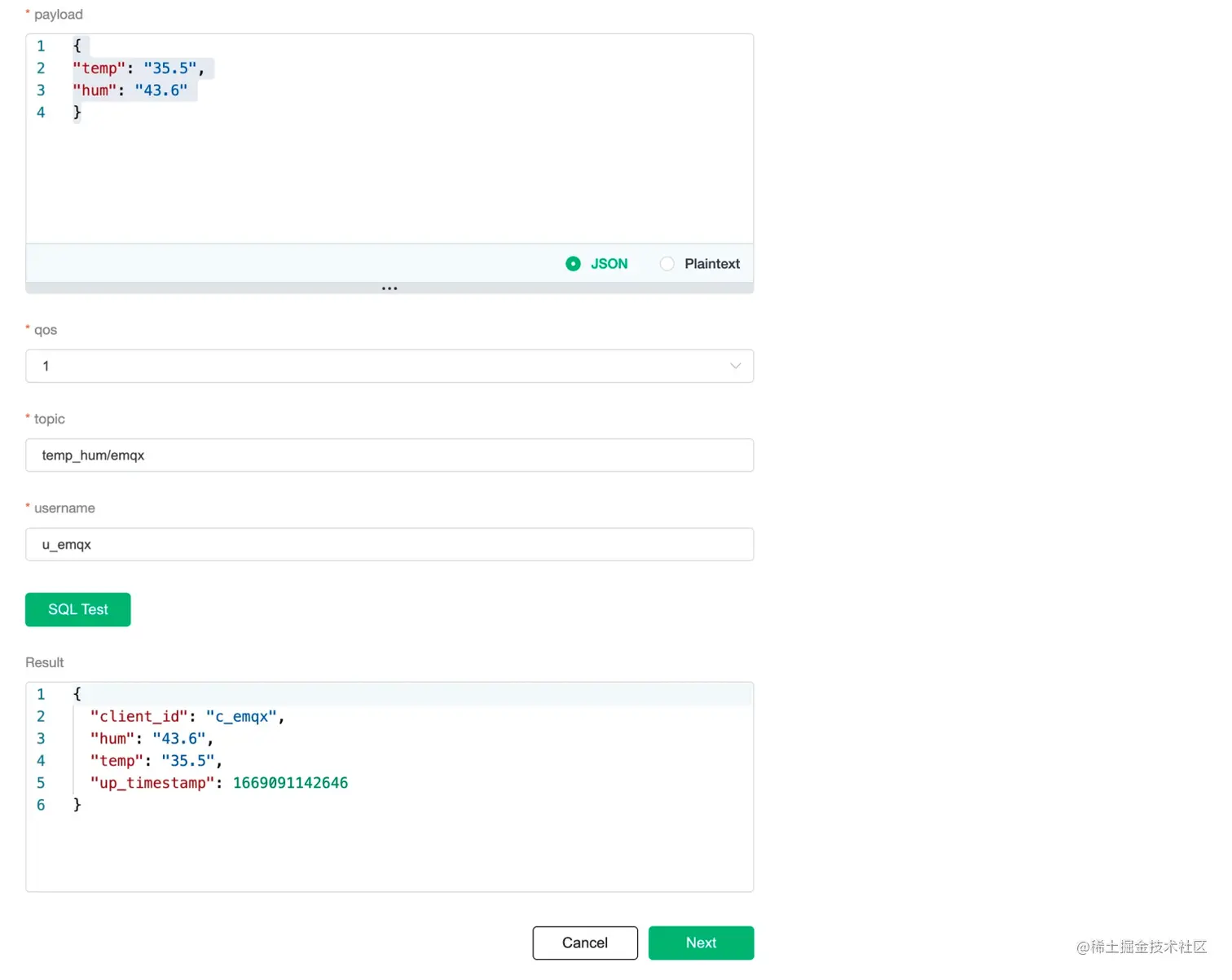Click the "temp": "35.5" line in Result
This screenshot has width=1232, height=980.
(x=156, y=761)
